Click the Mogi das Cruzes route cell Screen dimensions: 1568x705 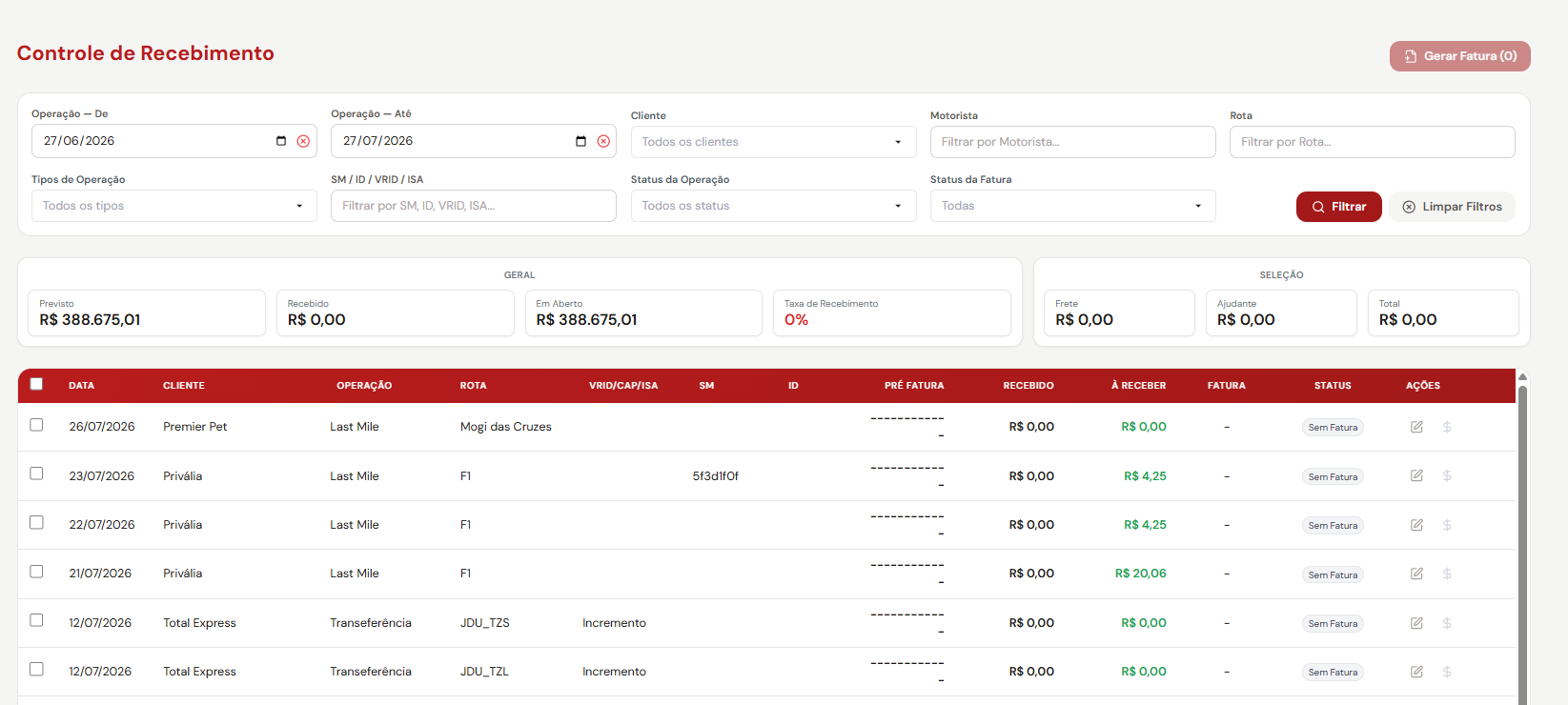505,427
